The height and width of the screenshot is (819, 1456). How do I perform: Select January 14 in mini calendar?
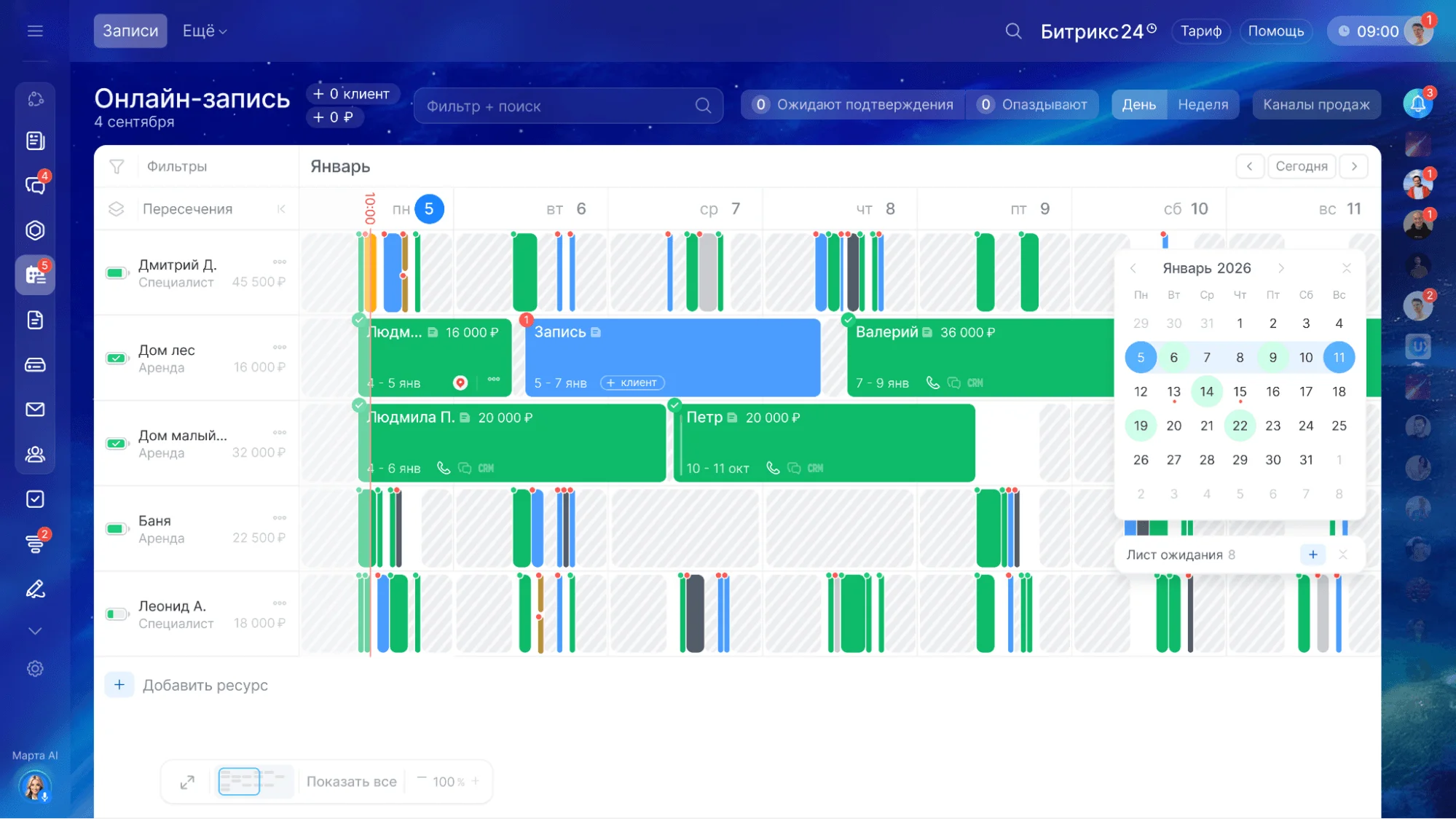1207,392
